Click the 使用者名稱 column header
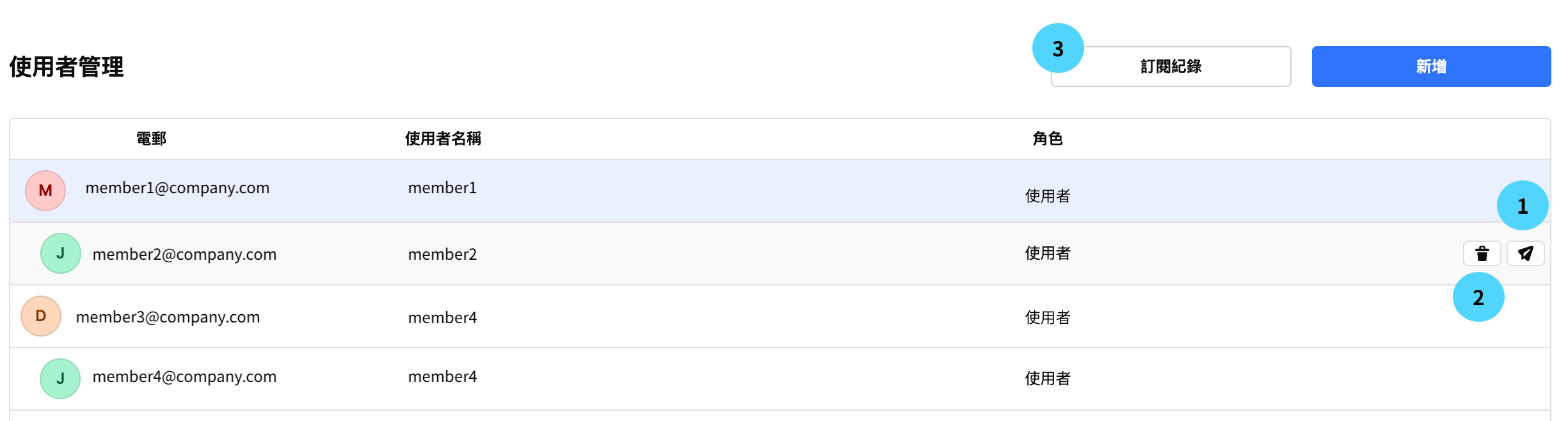Screen dimensions: 1568x421 tap(443, 139)
